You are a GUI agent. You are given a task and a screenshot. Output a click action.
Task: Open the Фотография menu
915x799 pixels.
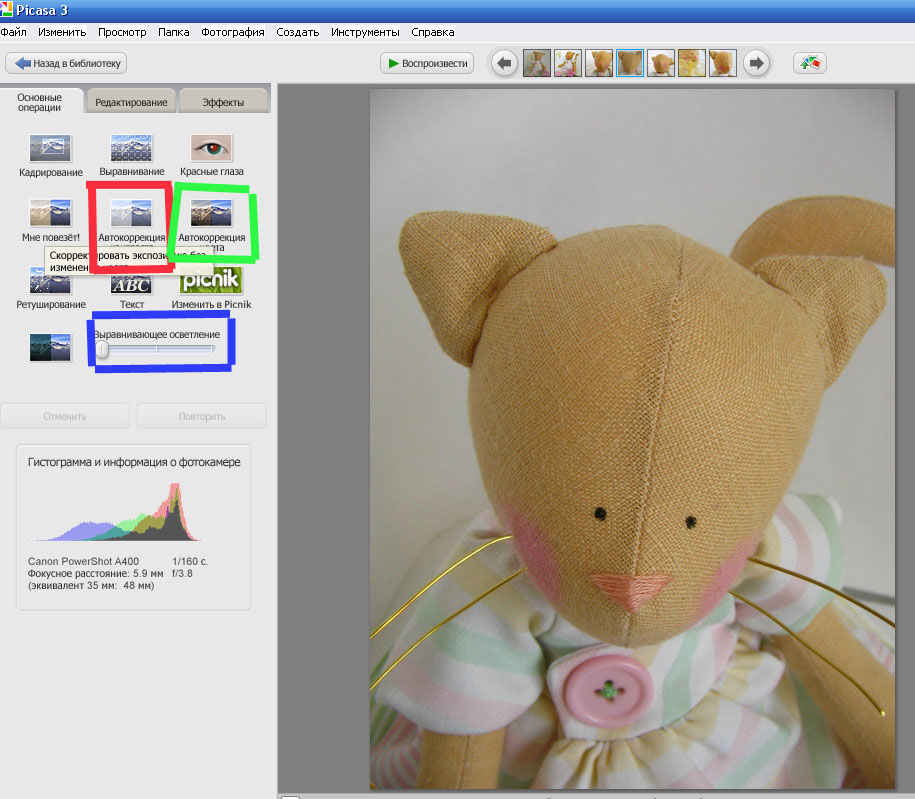click(x=232, y=32)
